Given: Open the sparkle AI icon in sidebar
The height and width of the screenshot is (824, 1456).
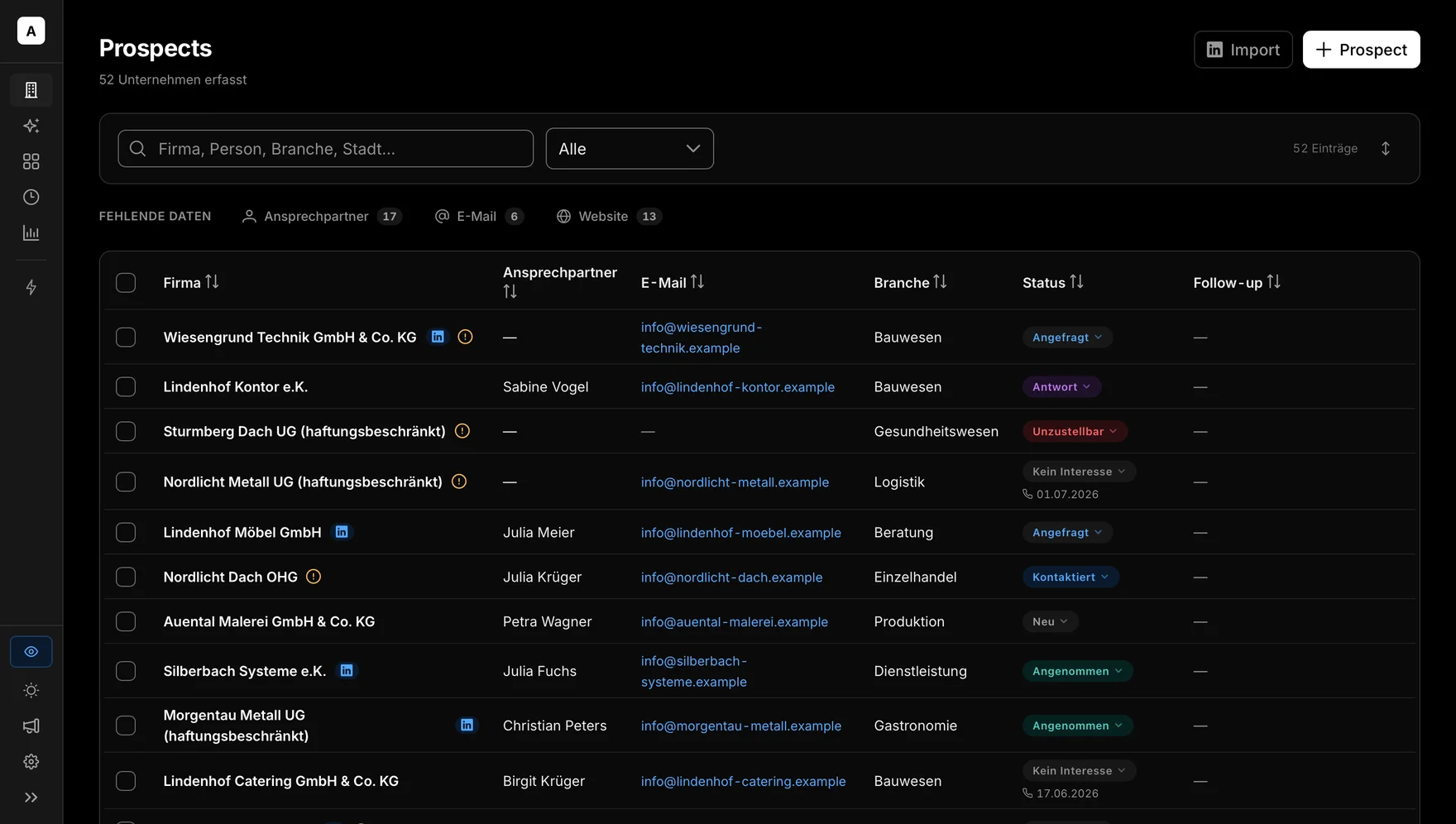Looking at the screenshot, I should tap(31, 126).
